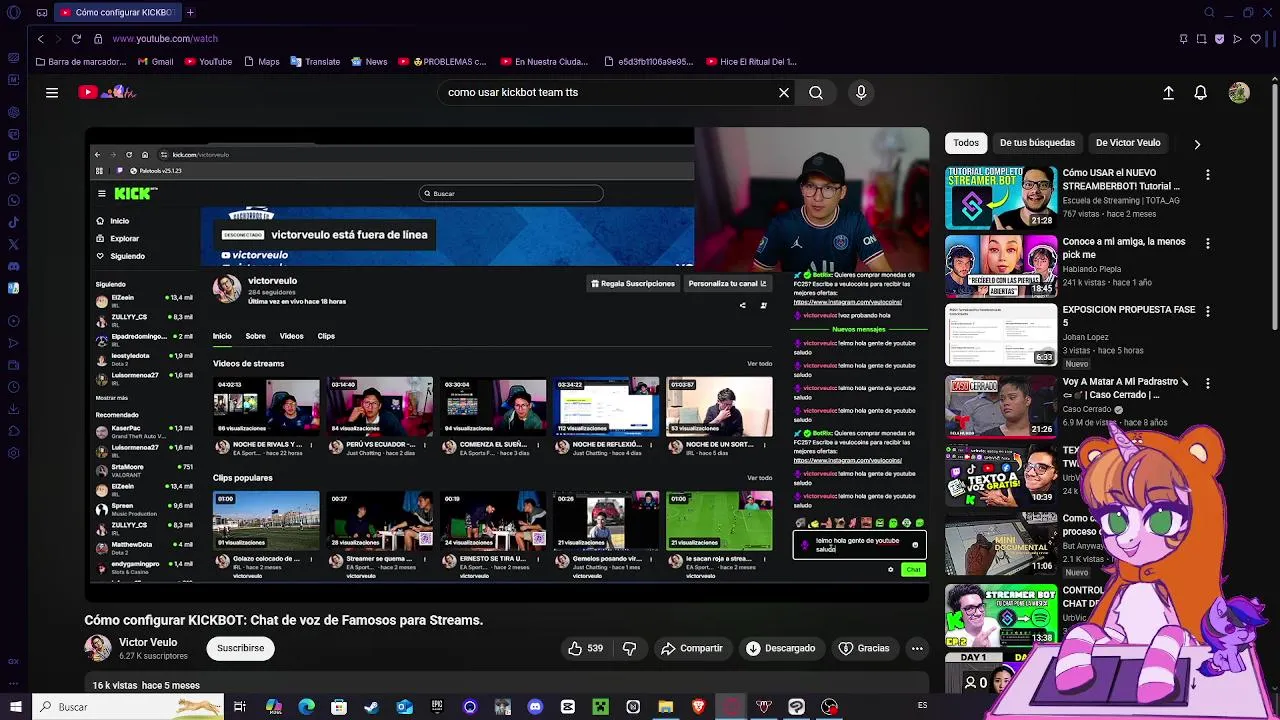Subscribe to Victor Veulo with Suscribirse
Screen dimensions: 1280x720
[241, 648]
